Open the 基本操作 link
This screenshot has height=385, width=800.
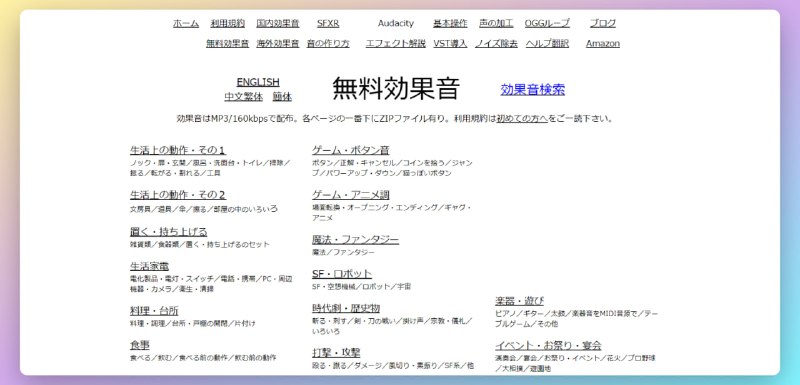(450, 23)
